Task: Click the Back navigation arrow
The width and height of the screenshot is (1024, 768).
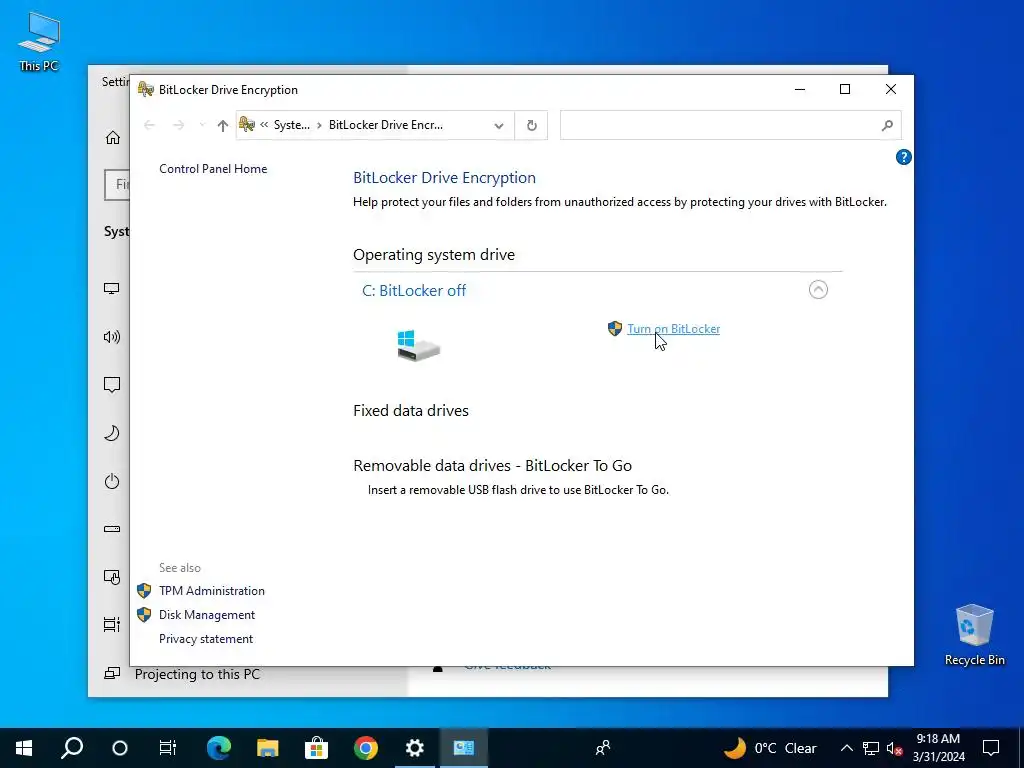Action: point(150,125)
